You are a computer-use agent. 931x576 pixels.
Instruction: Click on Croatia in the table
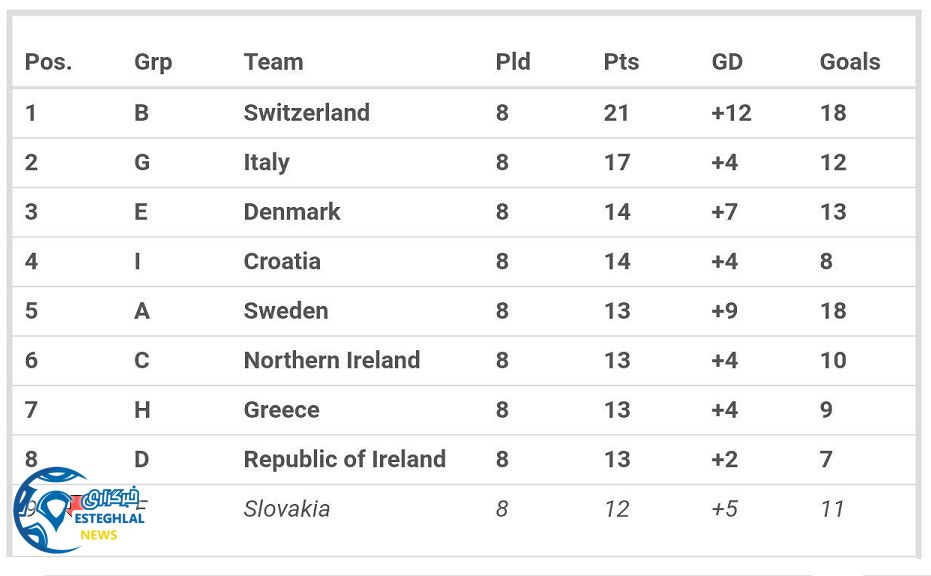[282, 261]
